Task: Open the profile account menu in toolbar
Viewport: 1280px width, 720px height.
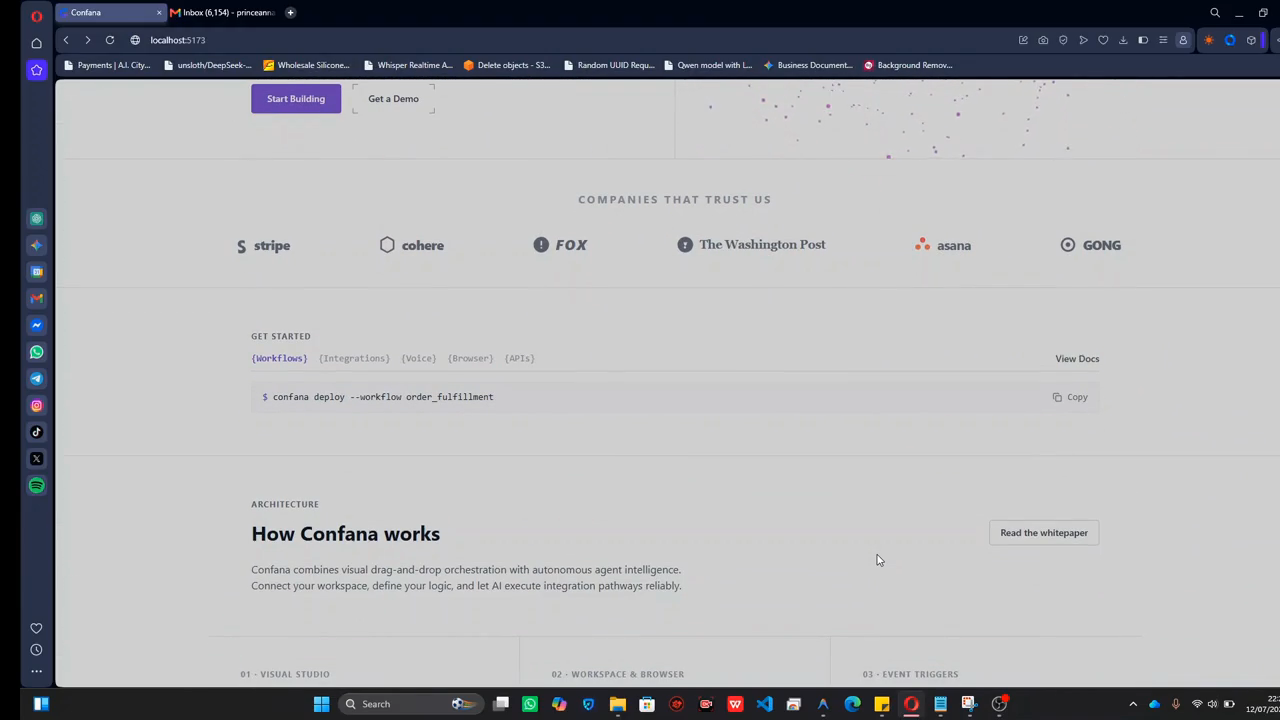Action: (x=1183, y=40)
